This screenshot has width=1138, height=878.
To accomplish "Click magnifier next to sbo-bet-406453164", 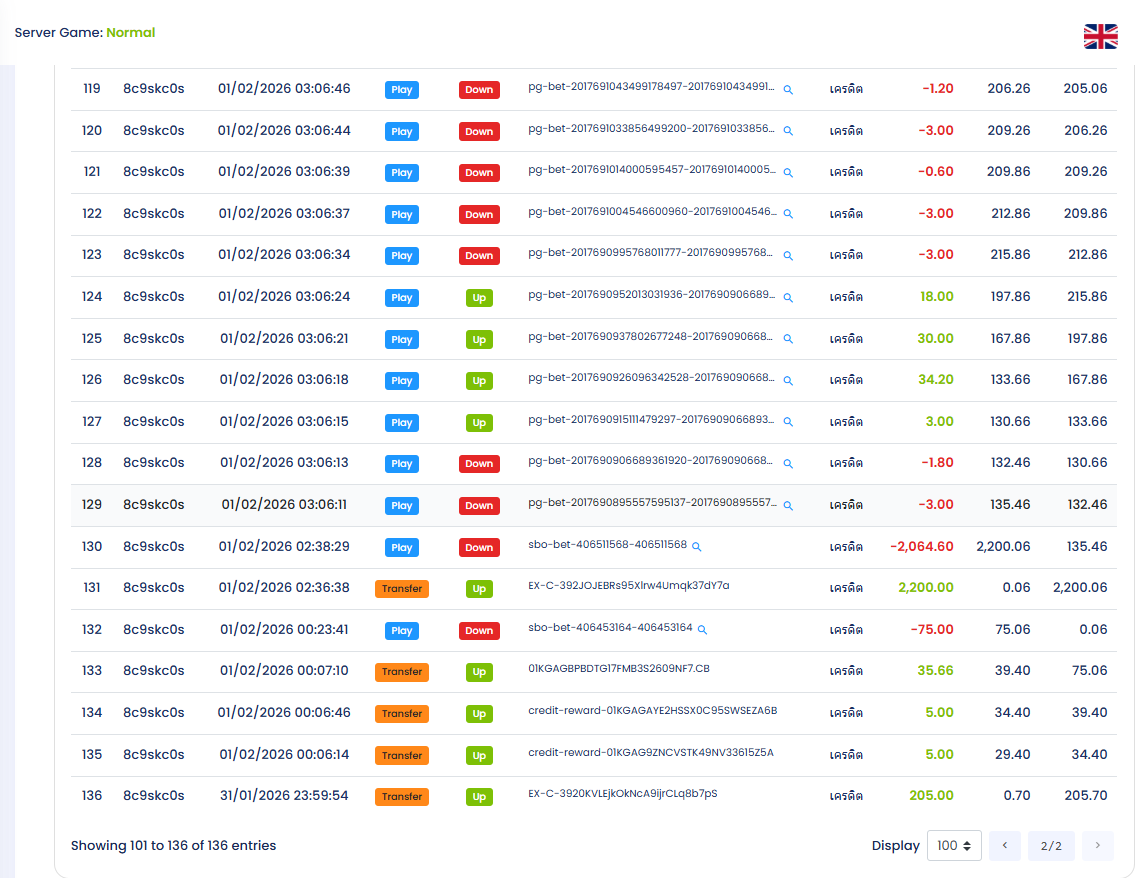I will 702,630.
